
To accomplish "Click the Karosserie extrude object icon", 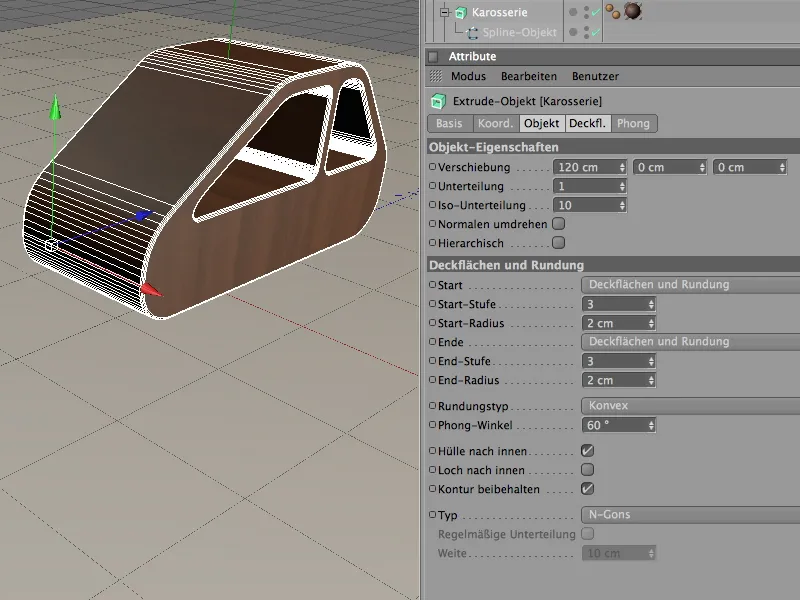I will (x=460, y=13).
